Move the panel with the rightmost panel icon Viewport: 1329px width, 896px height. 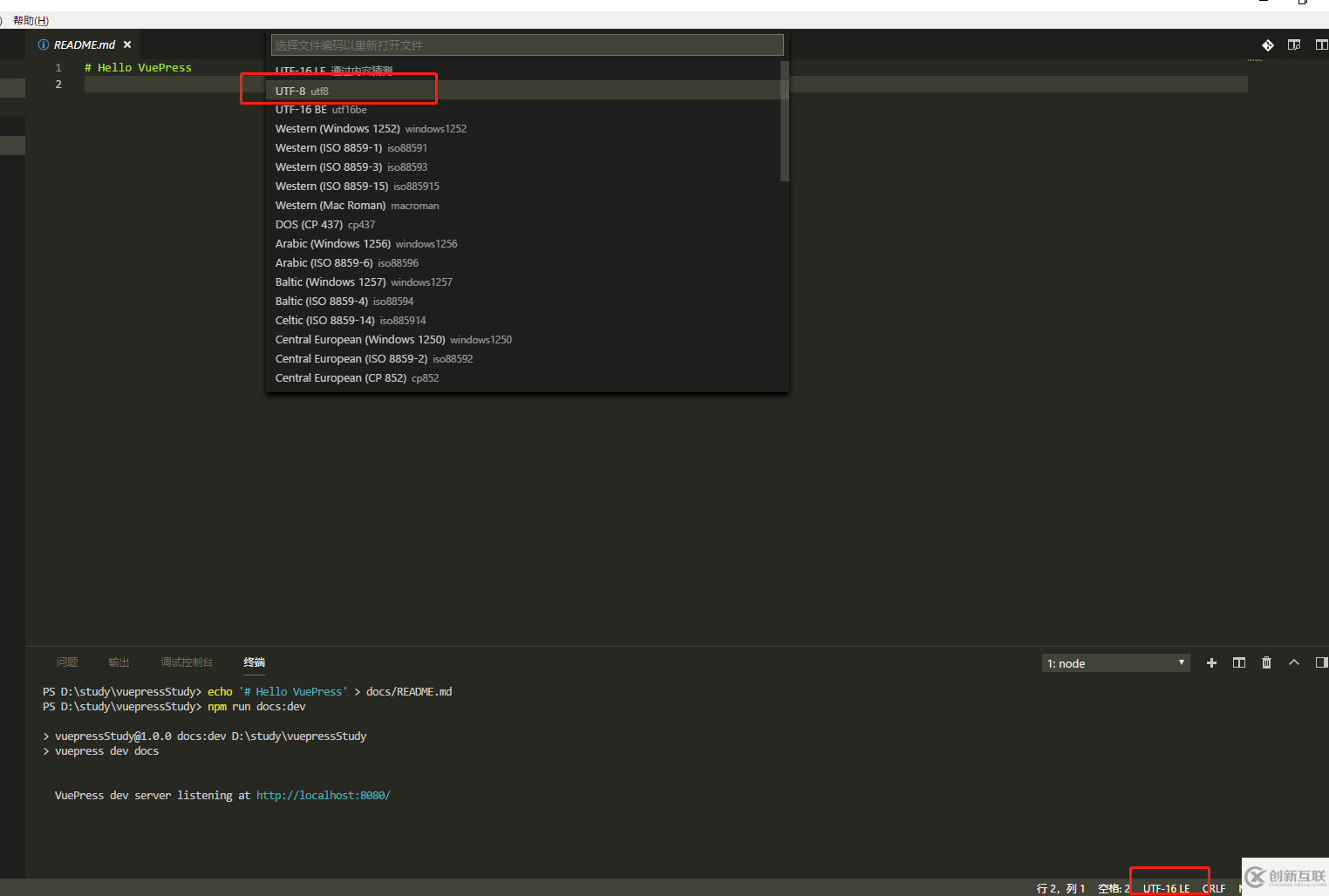pos(1321,662)
